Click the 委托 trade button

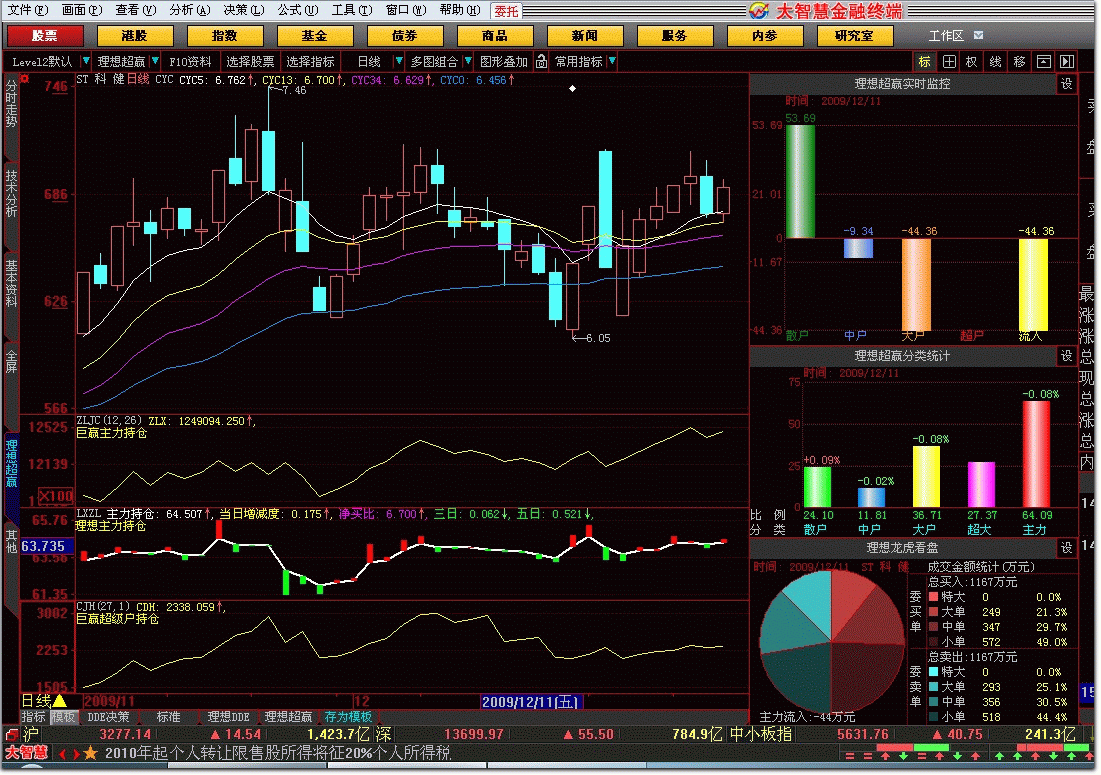click(x=506, y=11)
